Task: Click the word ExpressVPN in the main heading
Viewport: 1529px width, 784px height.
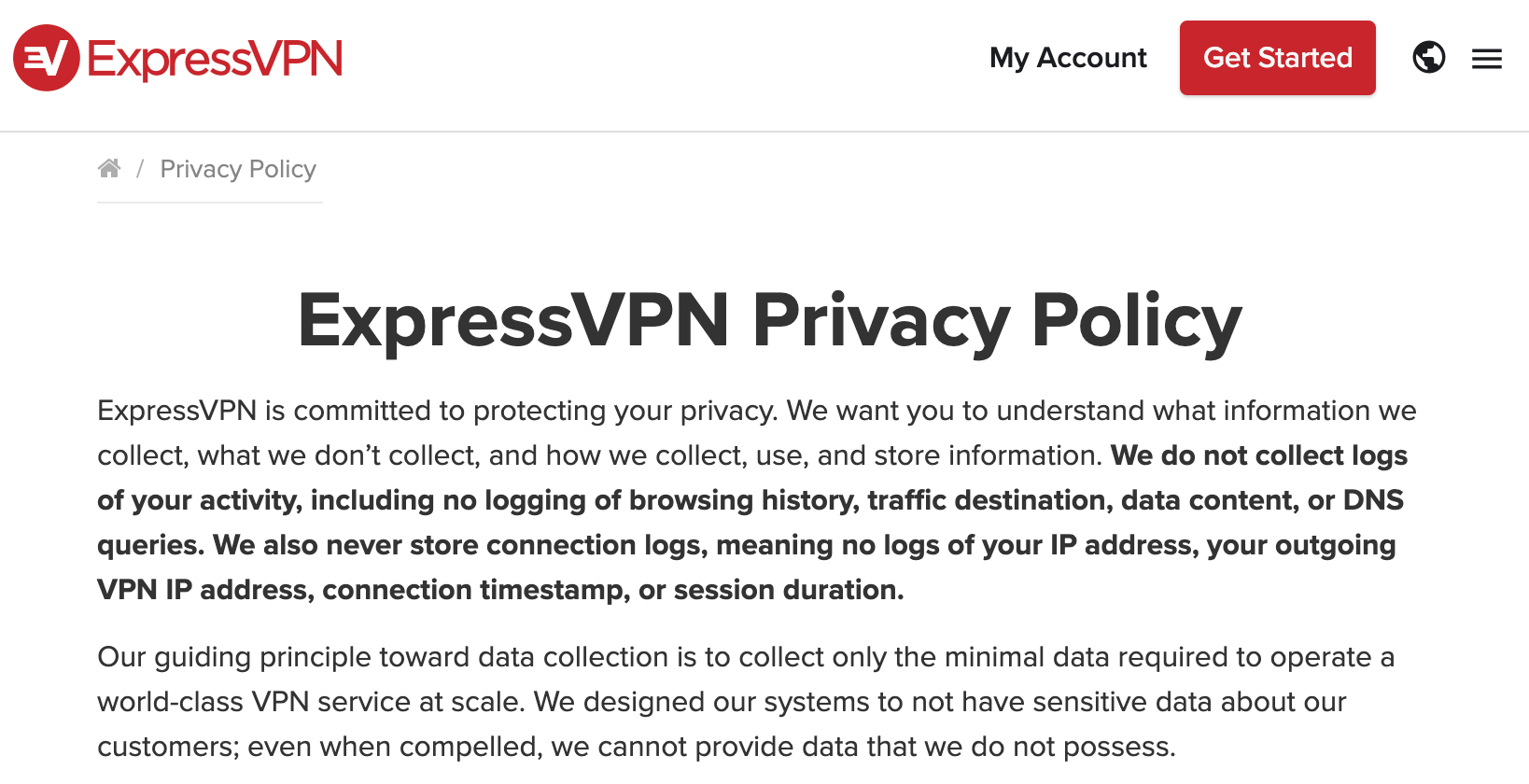Action: click(512, 320)
